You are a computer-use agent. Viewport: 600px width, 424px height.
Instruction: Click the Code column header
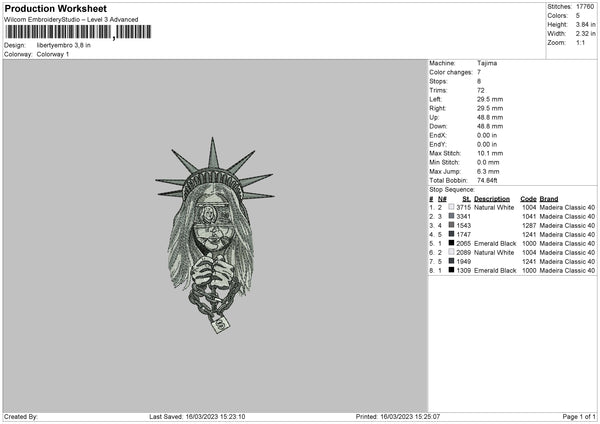pos(528,199)
